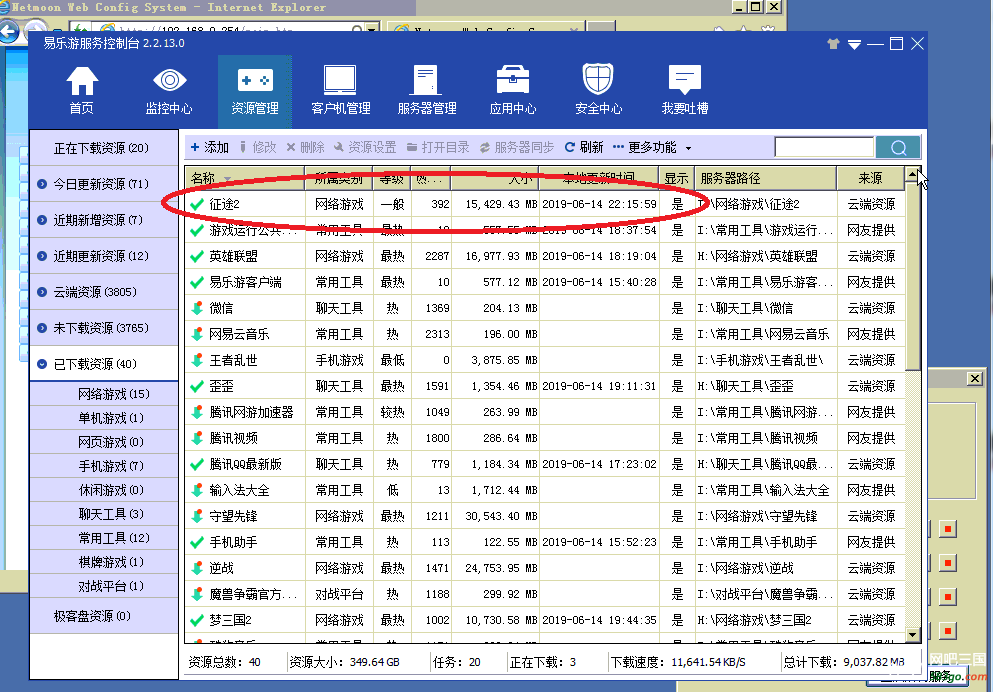Viewport: 993px width, 692px height.
Task: Expand 云端资源 (3805) category
Action: click(x=104, y=293)
